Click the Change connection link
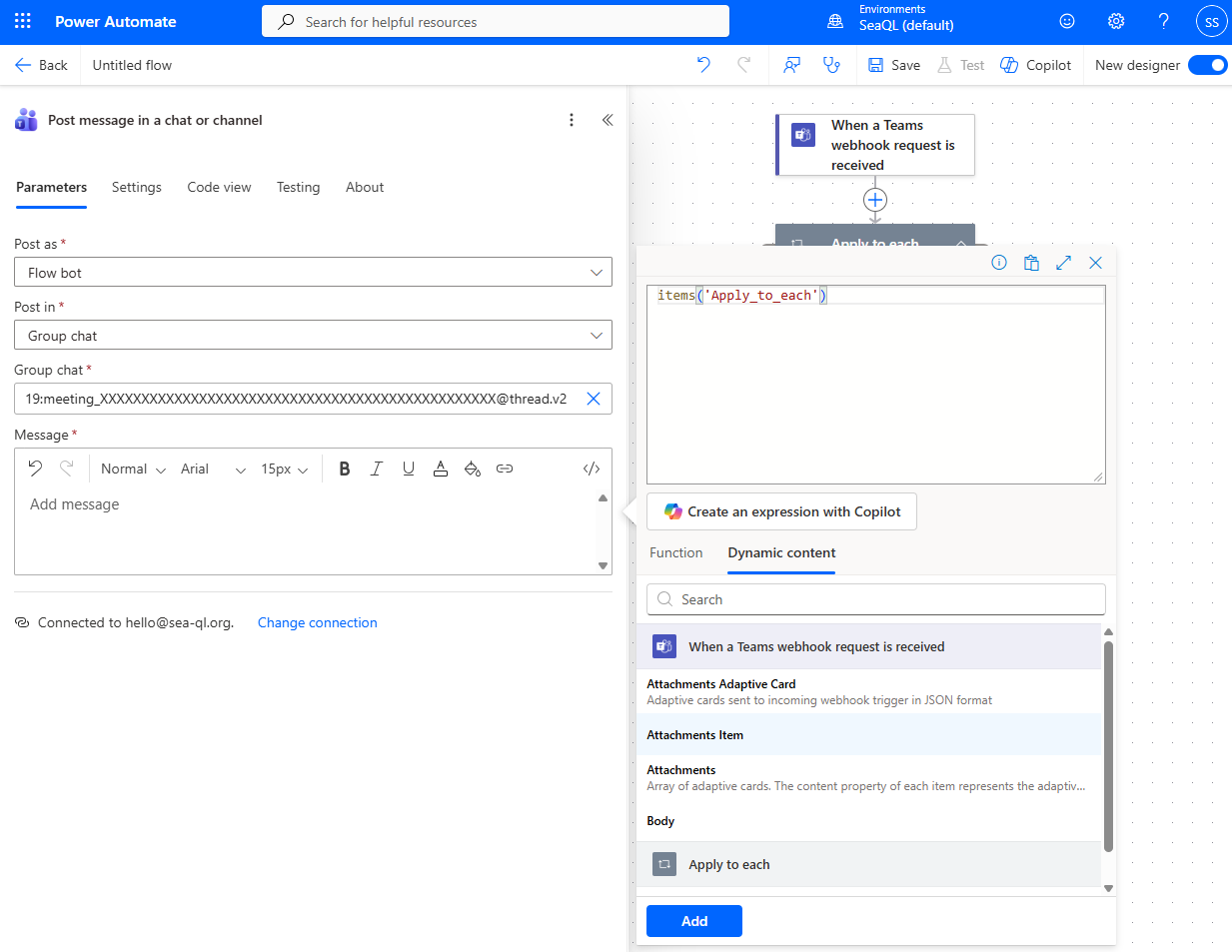Image resolution: width=1232 pixels, height=952 pixels. pos(317,622)
